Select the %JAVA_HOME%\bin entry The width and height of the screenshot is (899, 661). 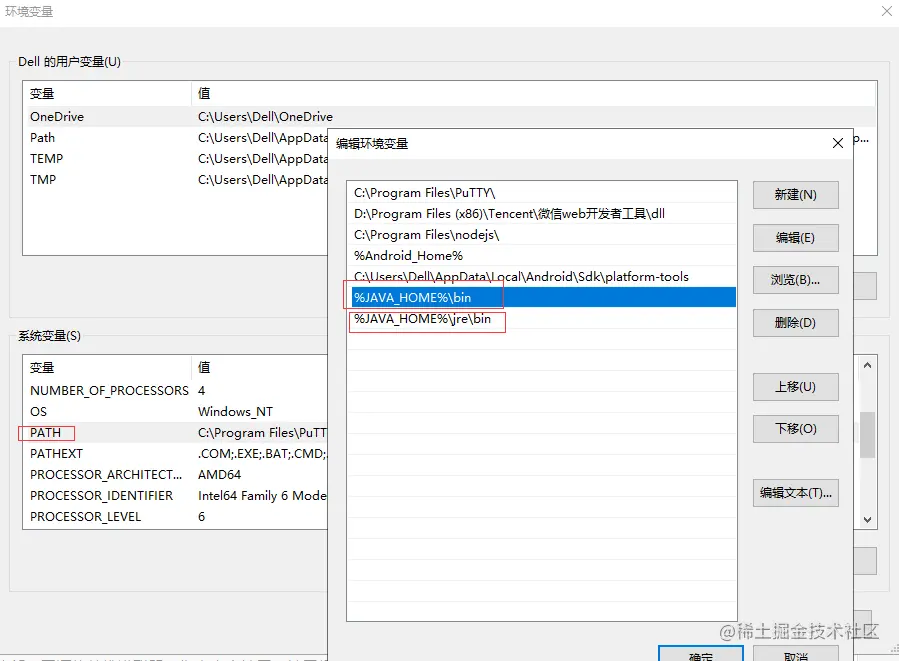pyautogui.click(x=542, y=298)
